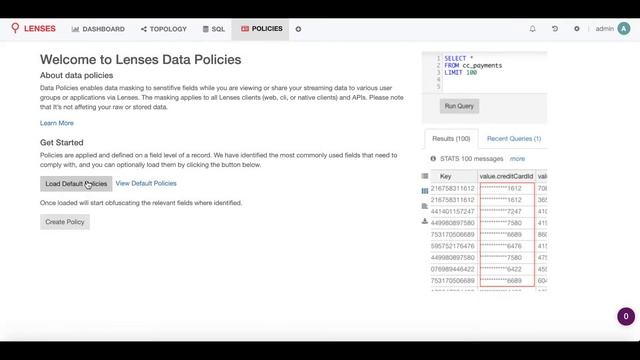Screen dimensions: 640x360
Task: Click the Lenses logo
Action: coord(33,29)
